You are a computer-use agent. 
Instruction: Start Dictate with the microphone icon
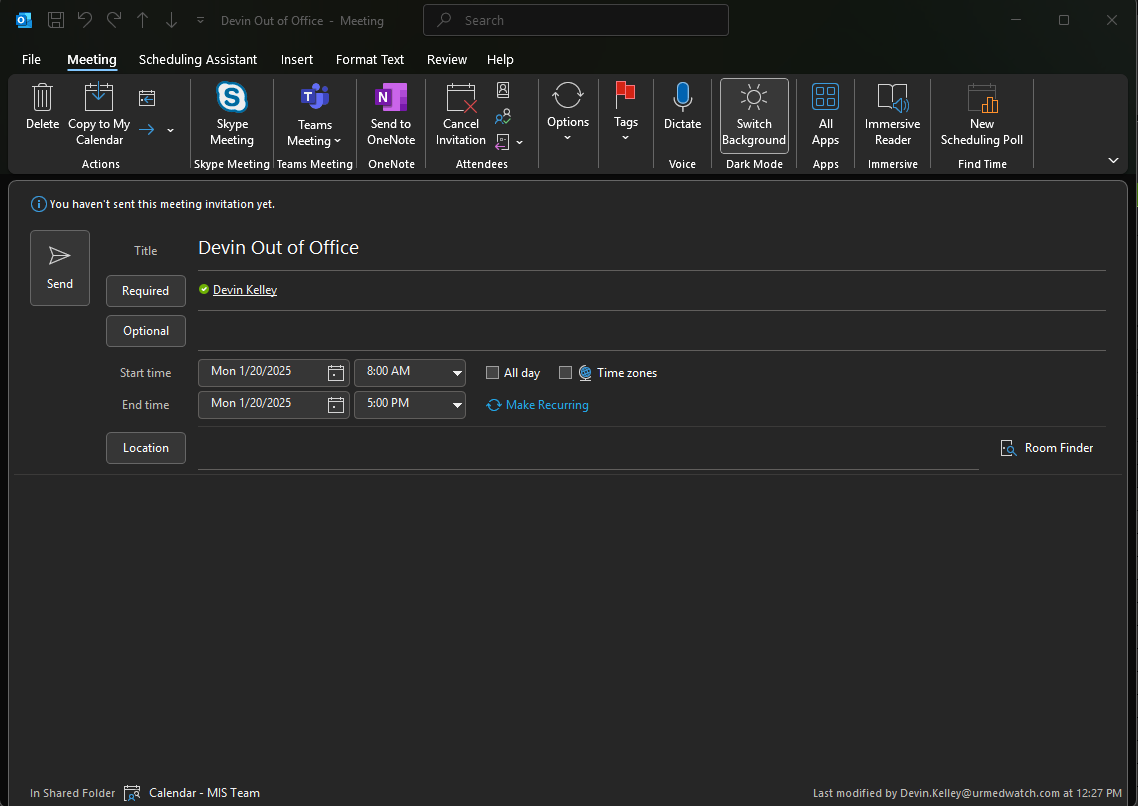tap(682, 98)
